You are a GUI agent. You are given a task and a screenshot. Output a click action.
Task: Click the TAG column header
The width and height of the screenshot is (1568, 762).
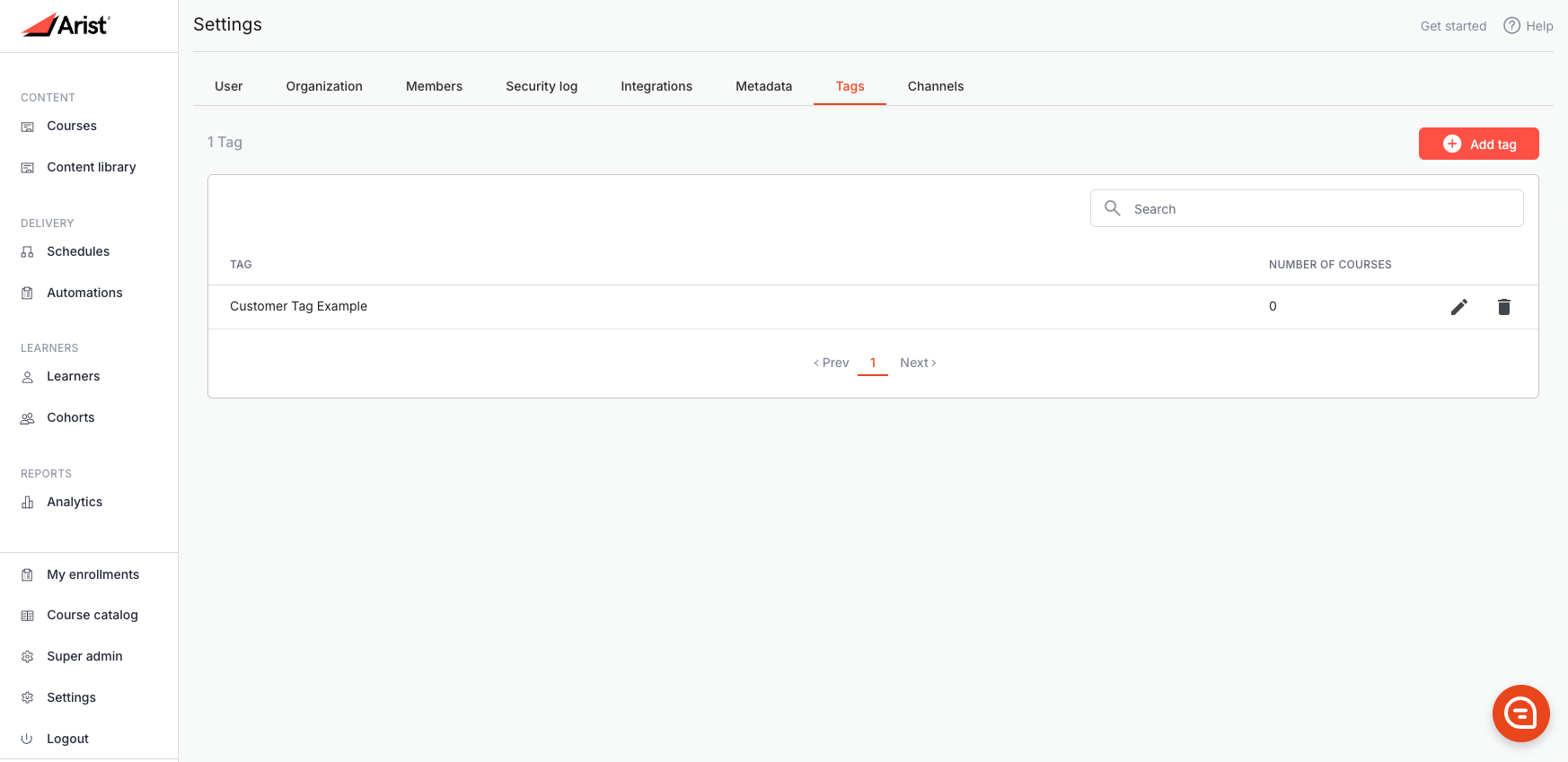(x=241, y=265)
